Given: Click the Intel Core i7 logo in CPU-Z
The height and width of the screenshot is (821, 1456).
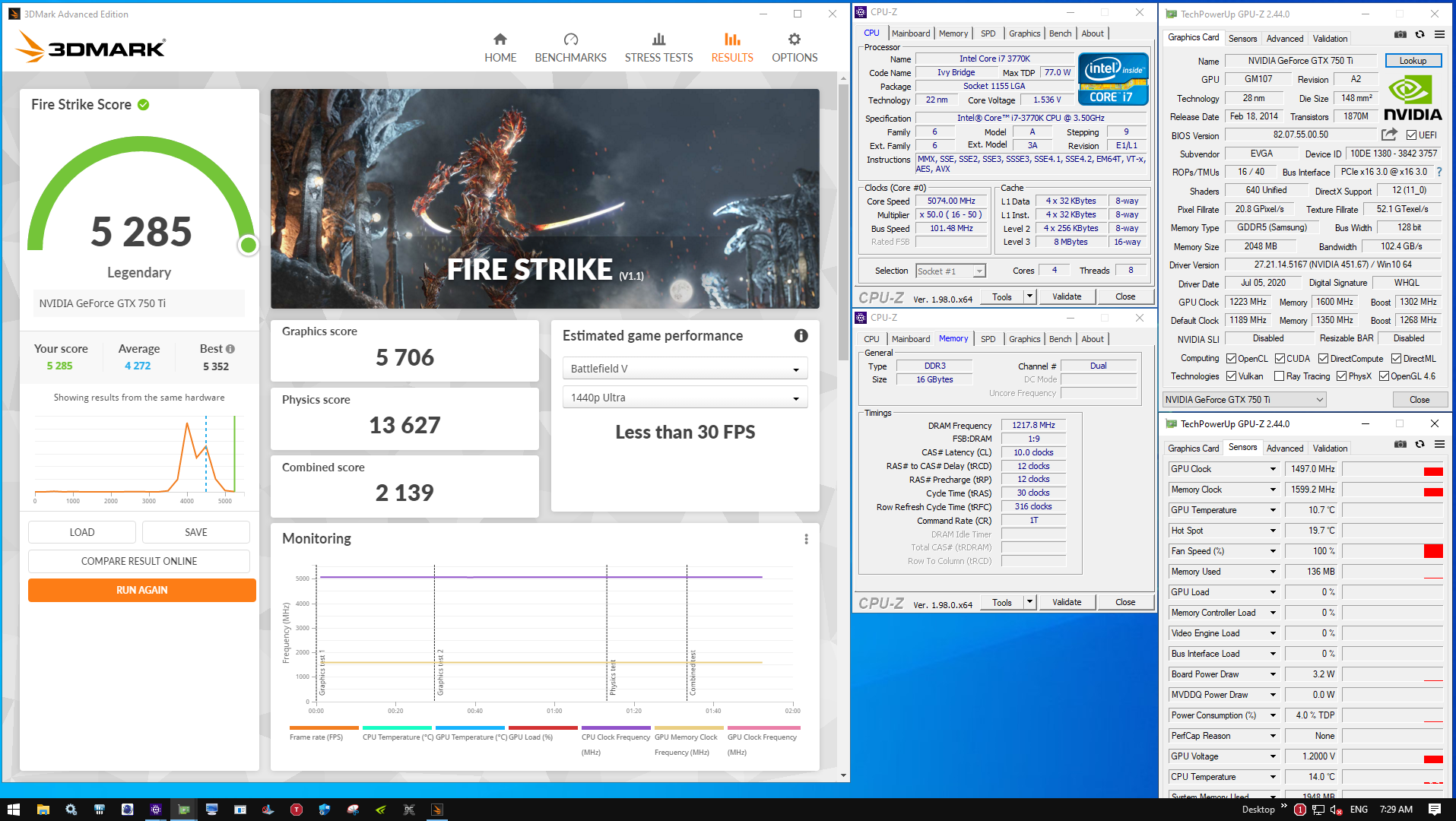Looking at the screenshot, I should point(1112,79).
